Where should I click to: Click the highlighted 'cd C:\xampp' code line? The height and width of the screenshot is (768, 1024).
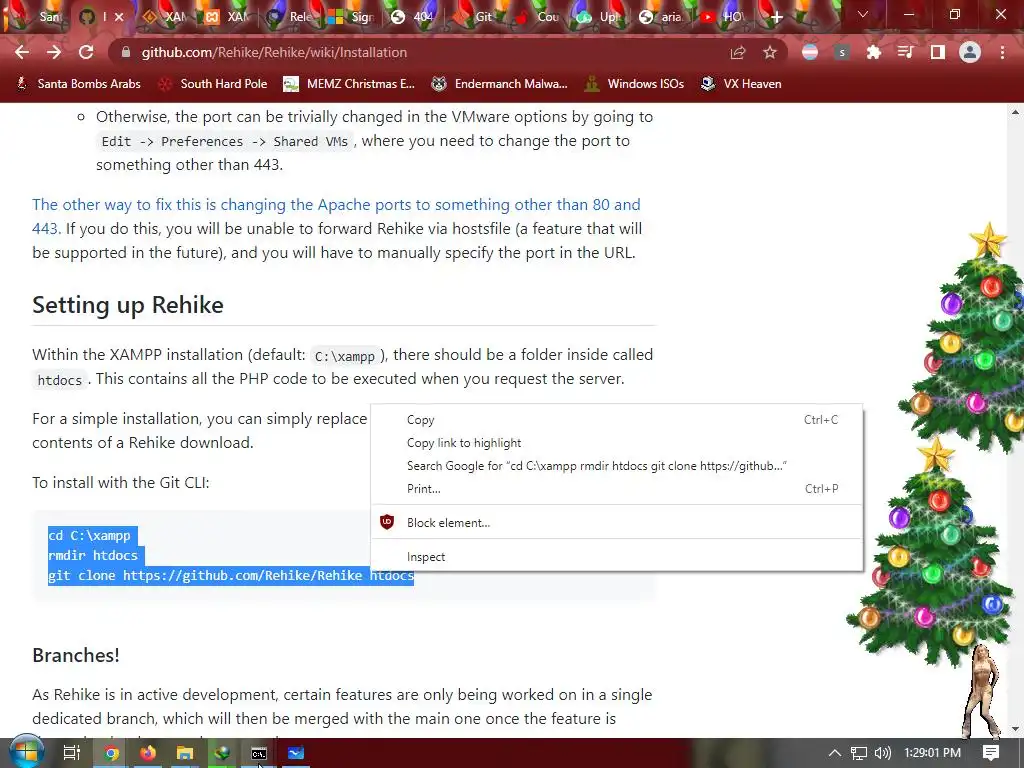pos(89,536)
